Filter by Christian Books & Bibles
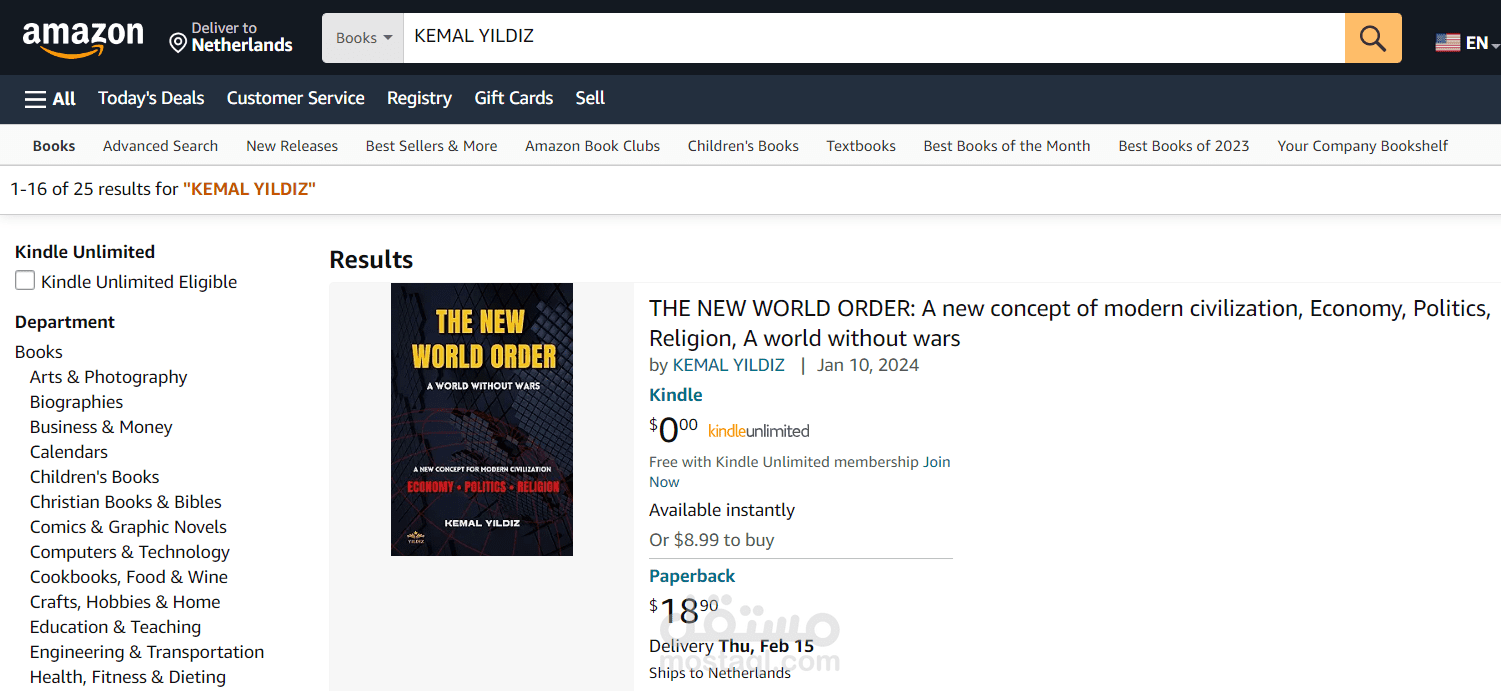This screenshot has width=1501, height=691. (126, 502)
